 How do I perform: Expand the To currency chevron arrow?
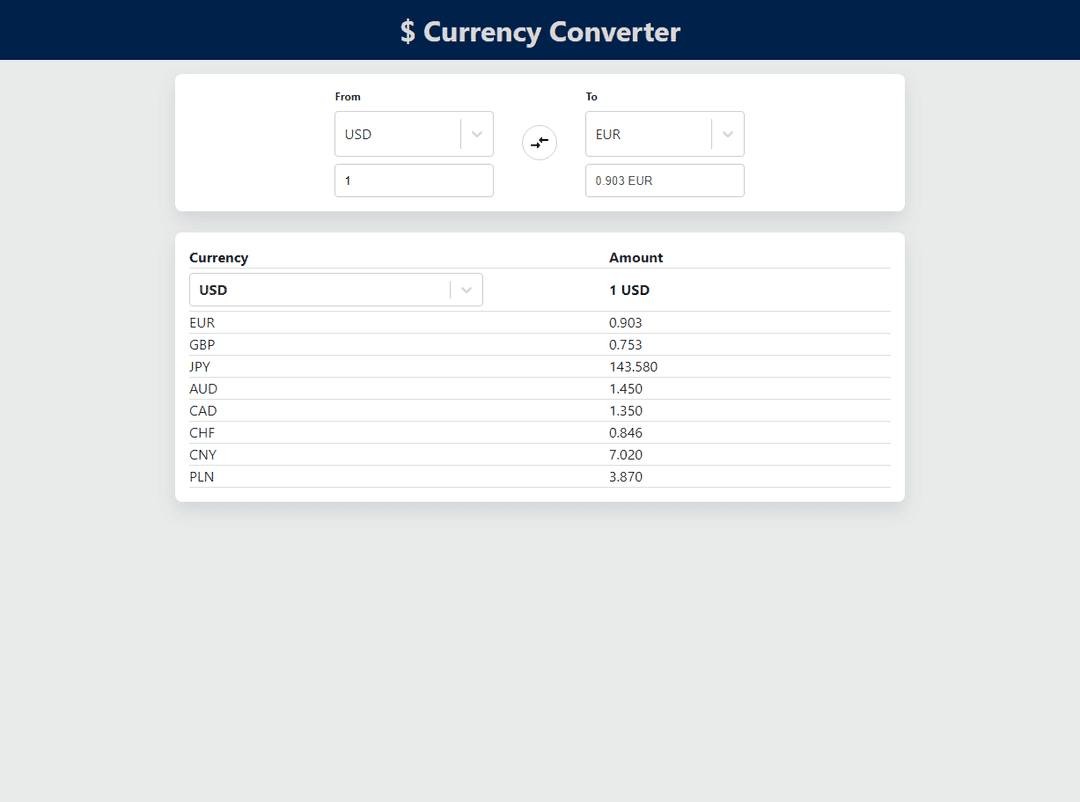(x=728, y=134)
